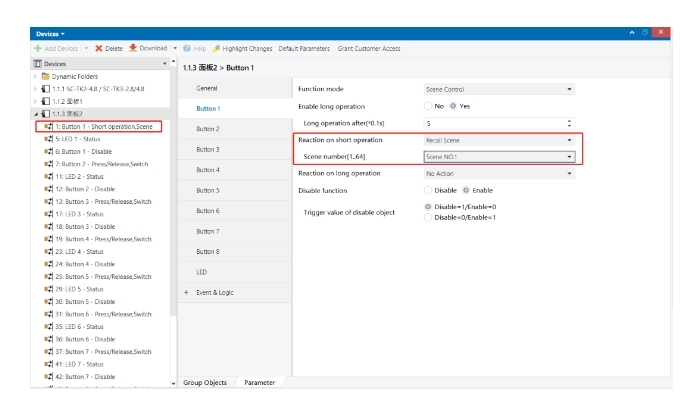Set Enable long operation to No
The width and height of the screenshot is (685, 413).
click(429, 106)
